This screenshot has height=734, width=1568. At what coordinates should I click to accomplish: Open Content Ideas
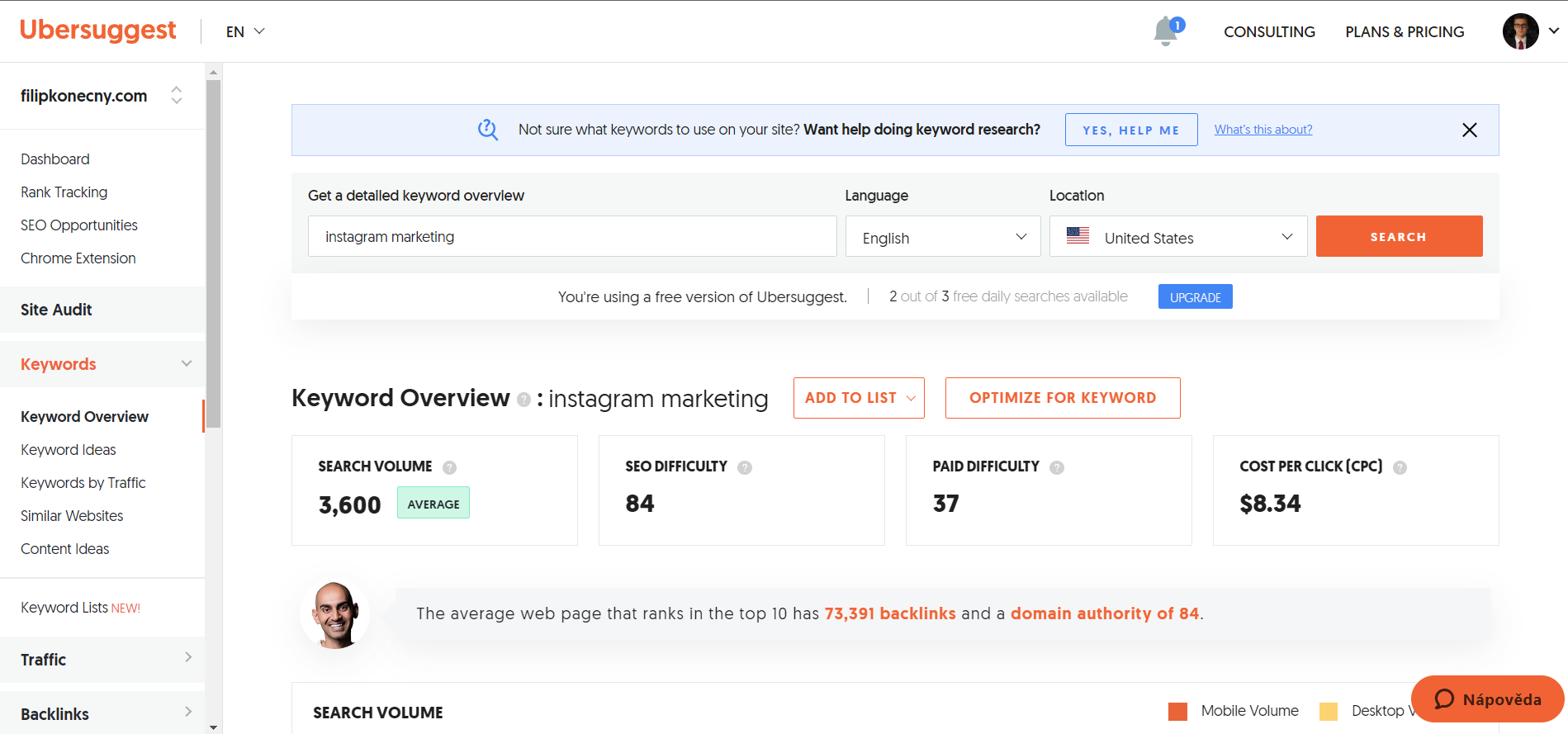tap(65, 549)
